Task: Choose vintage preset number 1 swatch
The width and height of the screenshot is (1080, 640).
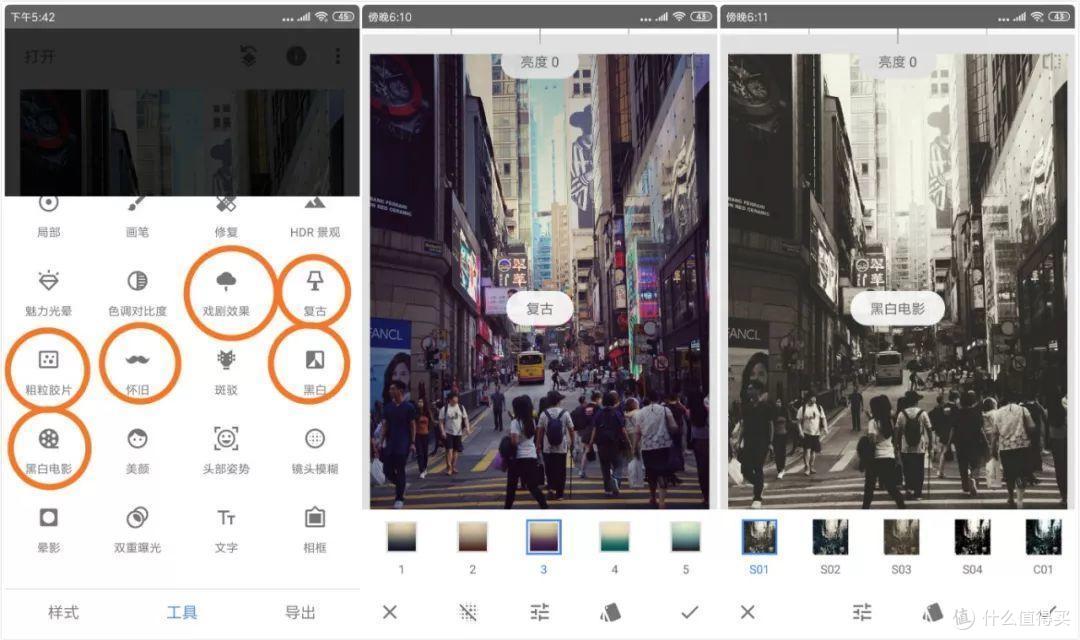Action: [401, 538]
